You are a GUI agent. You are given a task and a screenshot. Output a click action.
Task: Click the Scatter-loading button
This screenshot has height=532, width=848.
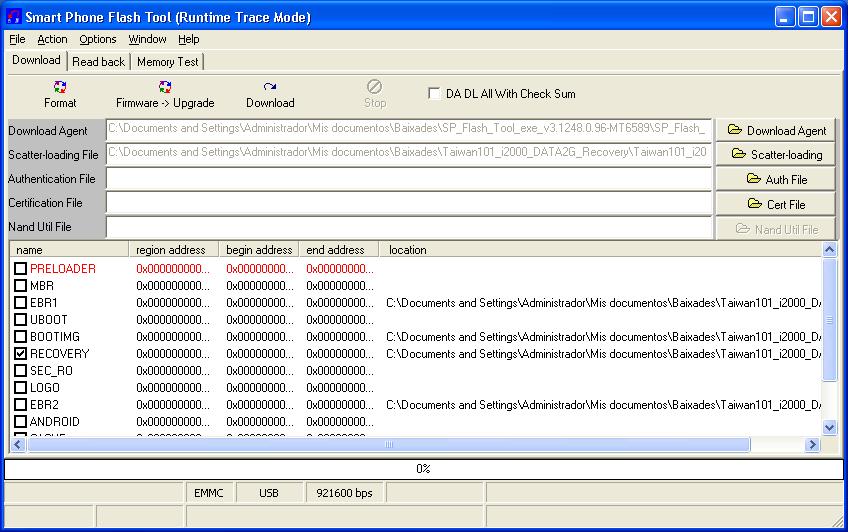(776, 155)
